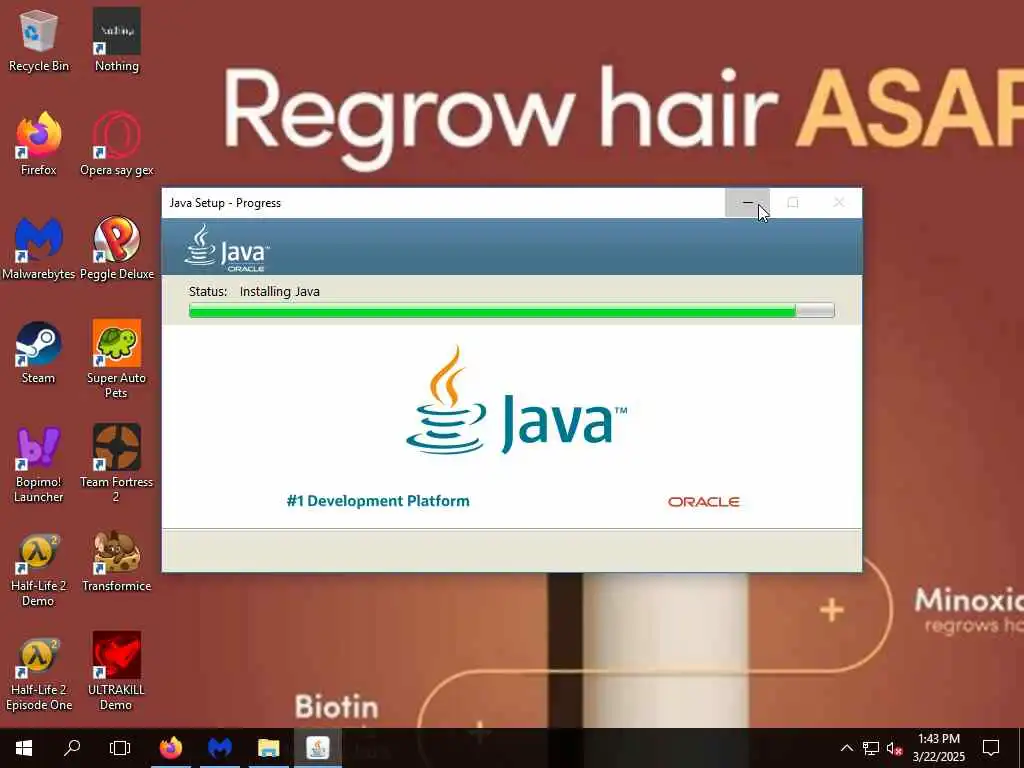The image size is (1024, 768).
Task: Select the Peggle Deluxe desktop icon
Action: pyautogui.click(x=117, y=248)
